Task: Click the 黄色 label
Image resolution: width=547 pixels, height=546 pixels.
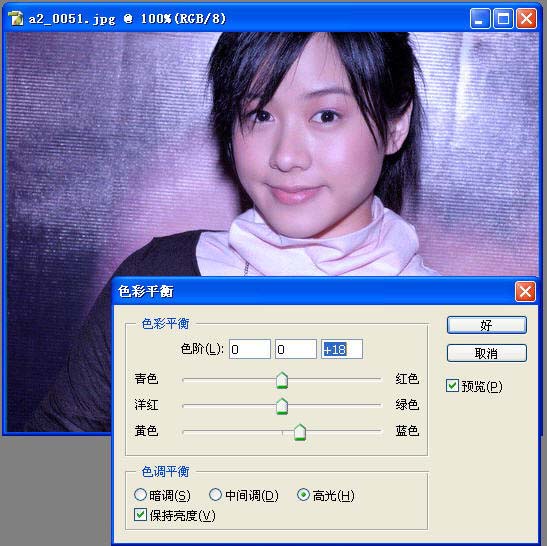Action: click(147, 431)
